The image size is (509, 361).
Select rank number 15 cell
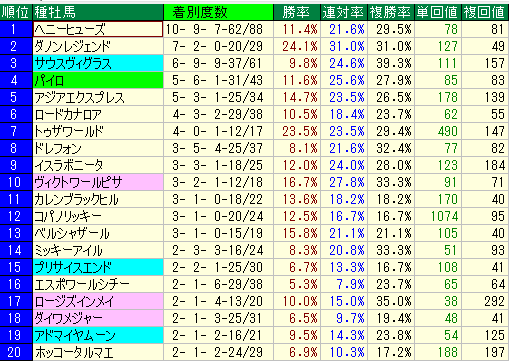[x=16, y=267]
